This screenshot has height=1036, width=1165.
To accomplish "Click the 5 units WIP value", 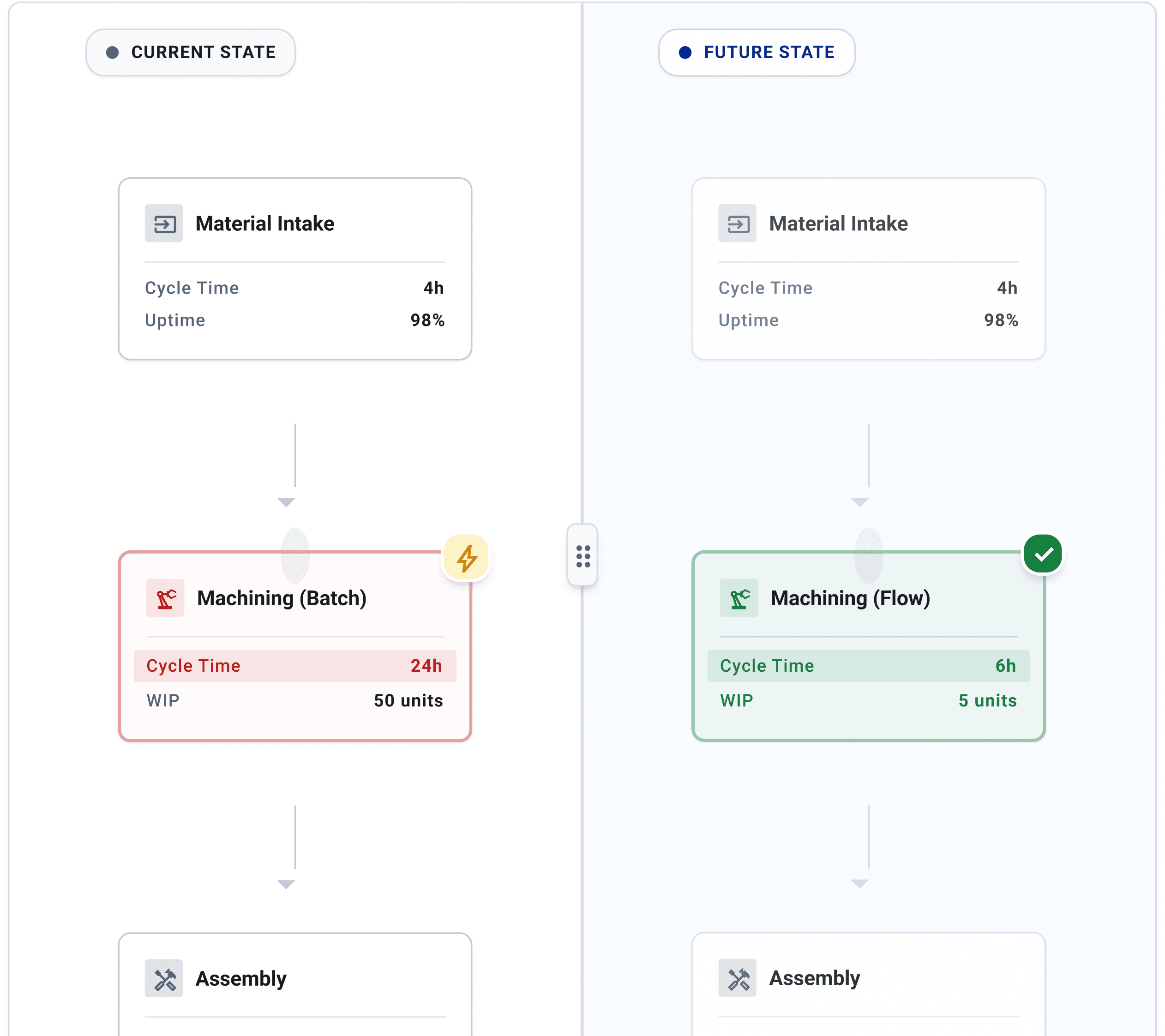I will pyautogui.click(x=988, y=701).
